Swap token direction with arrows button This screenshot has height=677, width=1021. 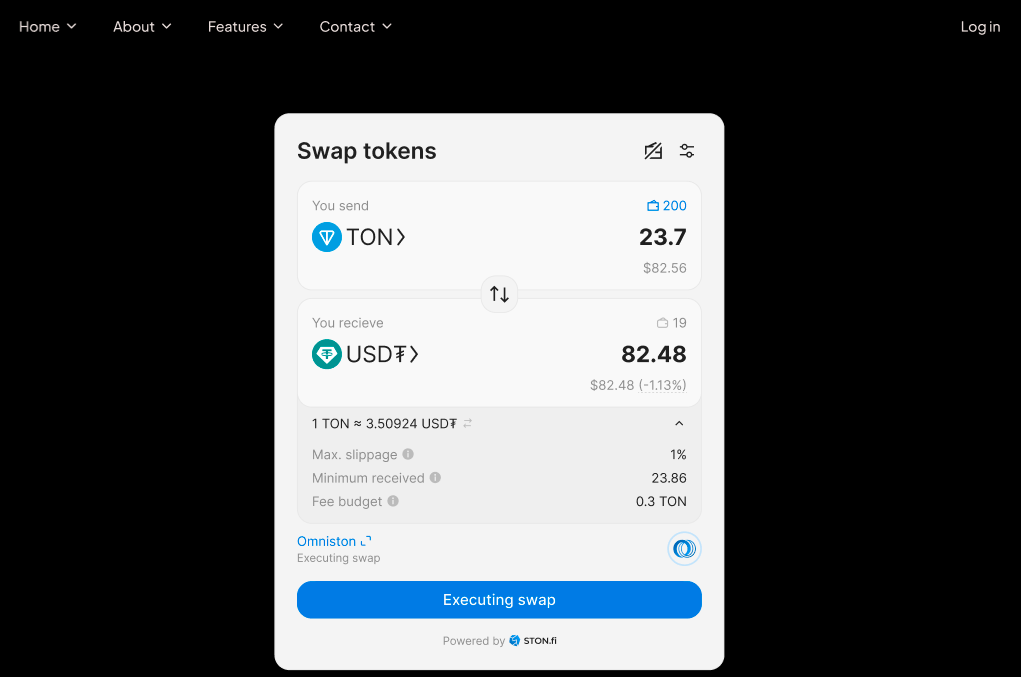tap(499, 294)
